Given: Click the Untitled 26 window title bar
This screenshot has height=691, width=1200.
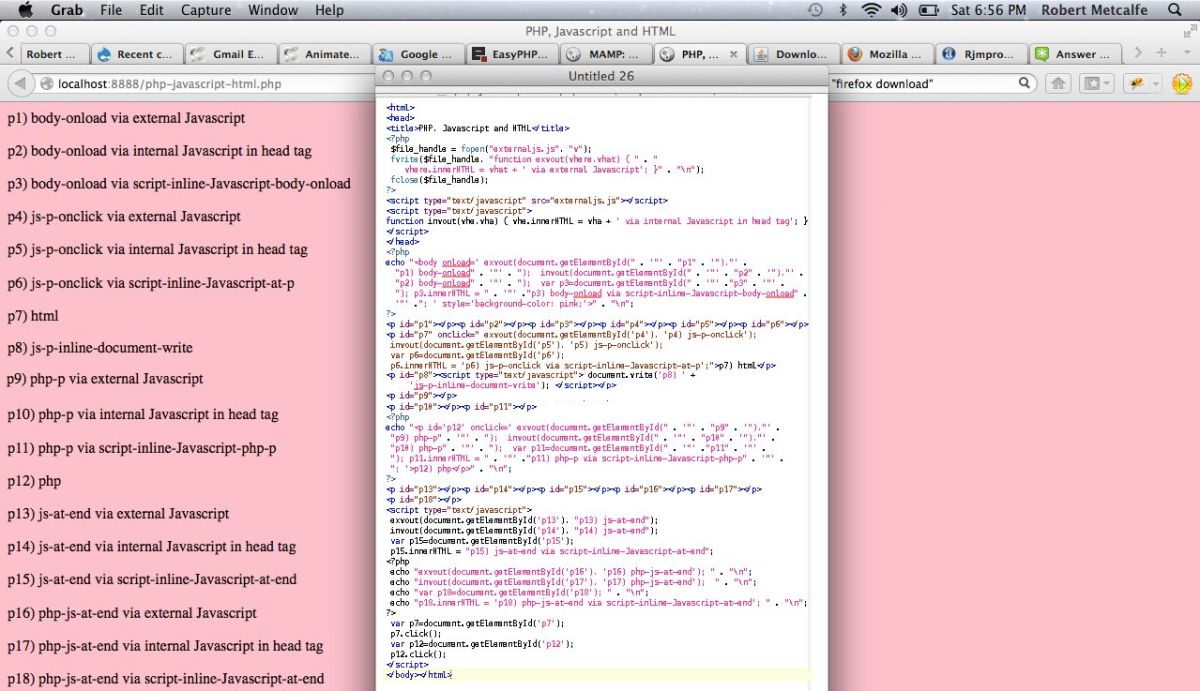Looking at the screenshot, I should pos(601,76).
